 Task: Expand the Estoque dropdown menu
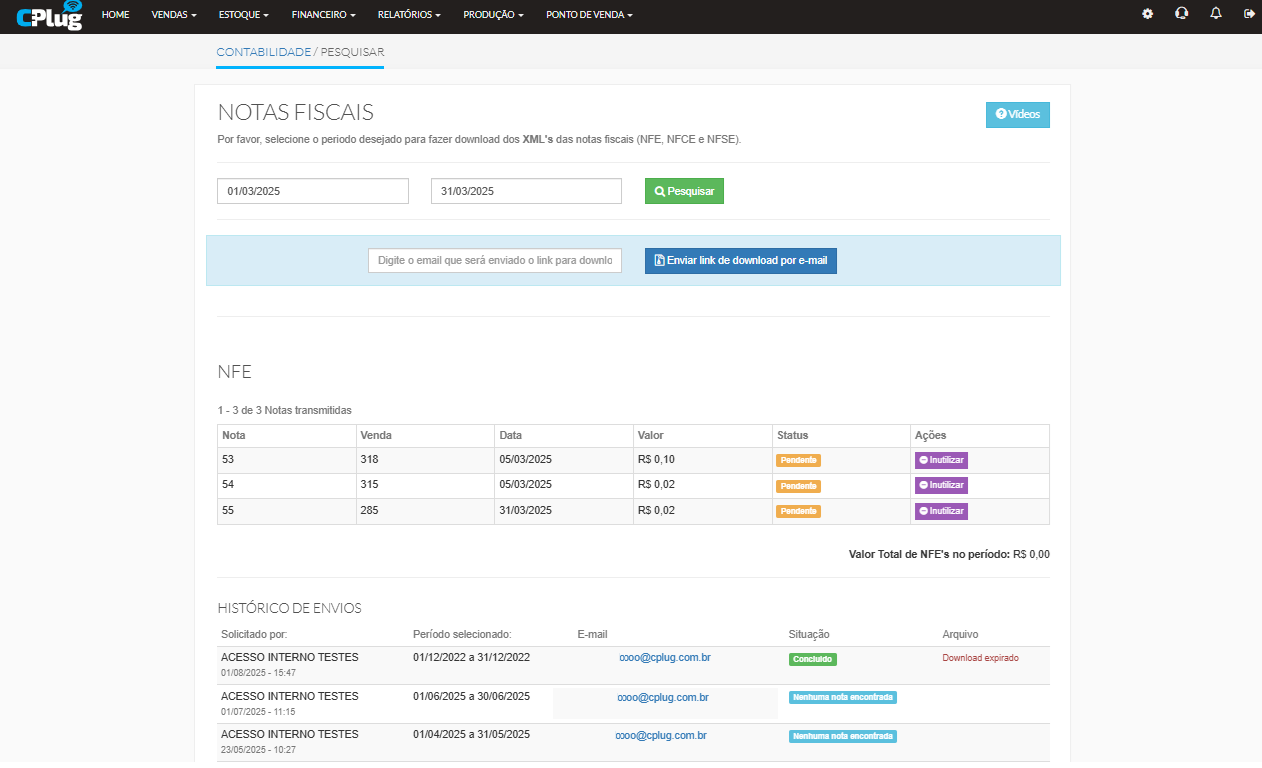[243, 15]
